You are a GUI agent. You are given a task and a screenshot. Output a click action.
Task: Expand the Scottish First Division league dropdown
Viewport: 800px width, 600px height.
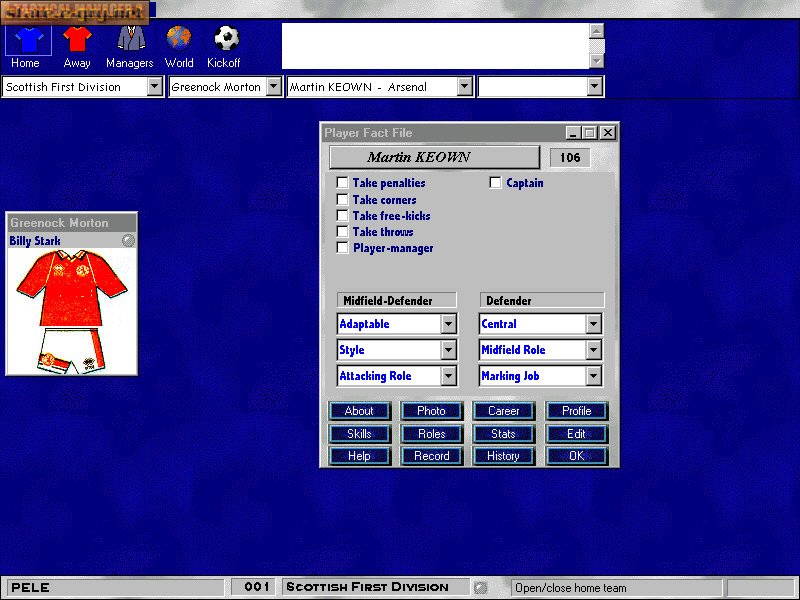tap(155, 87)
